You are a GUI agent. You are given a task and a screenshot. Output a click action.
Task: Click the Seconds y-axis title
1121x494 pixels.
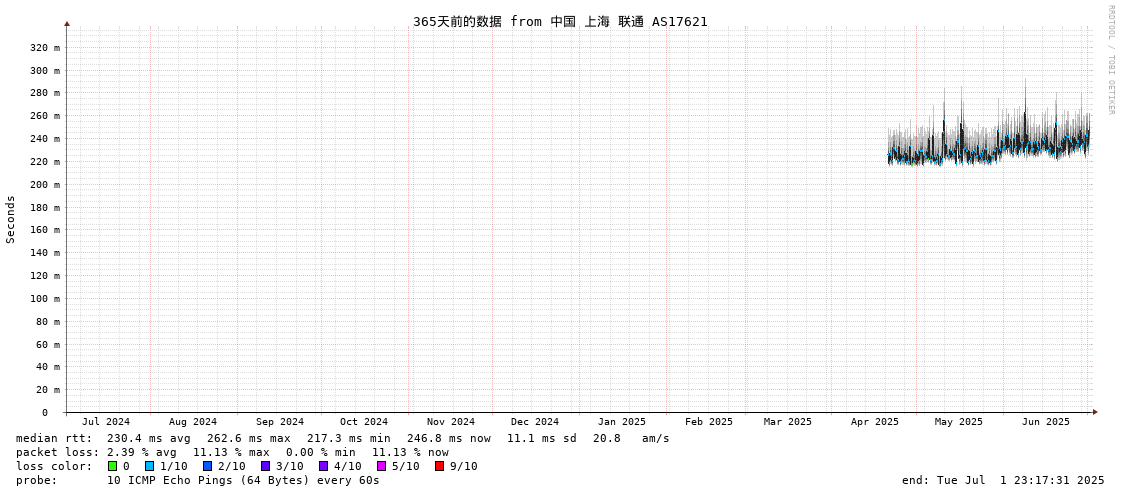11,219
